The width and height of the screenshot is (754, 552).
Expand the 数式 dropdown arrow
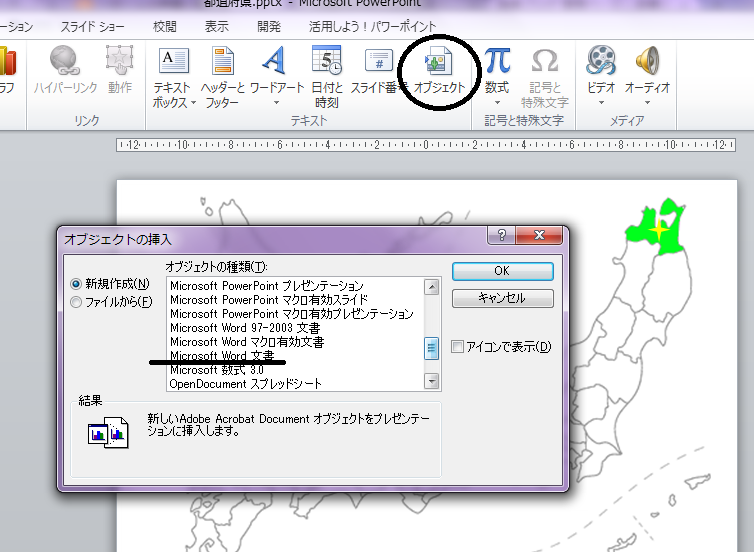497,102
